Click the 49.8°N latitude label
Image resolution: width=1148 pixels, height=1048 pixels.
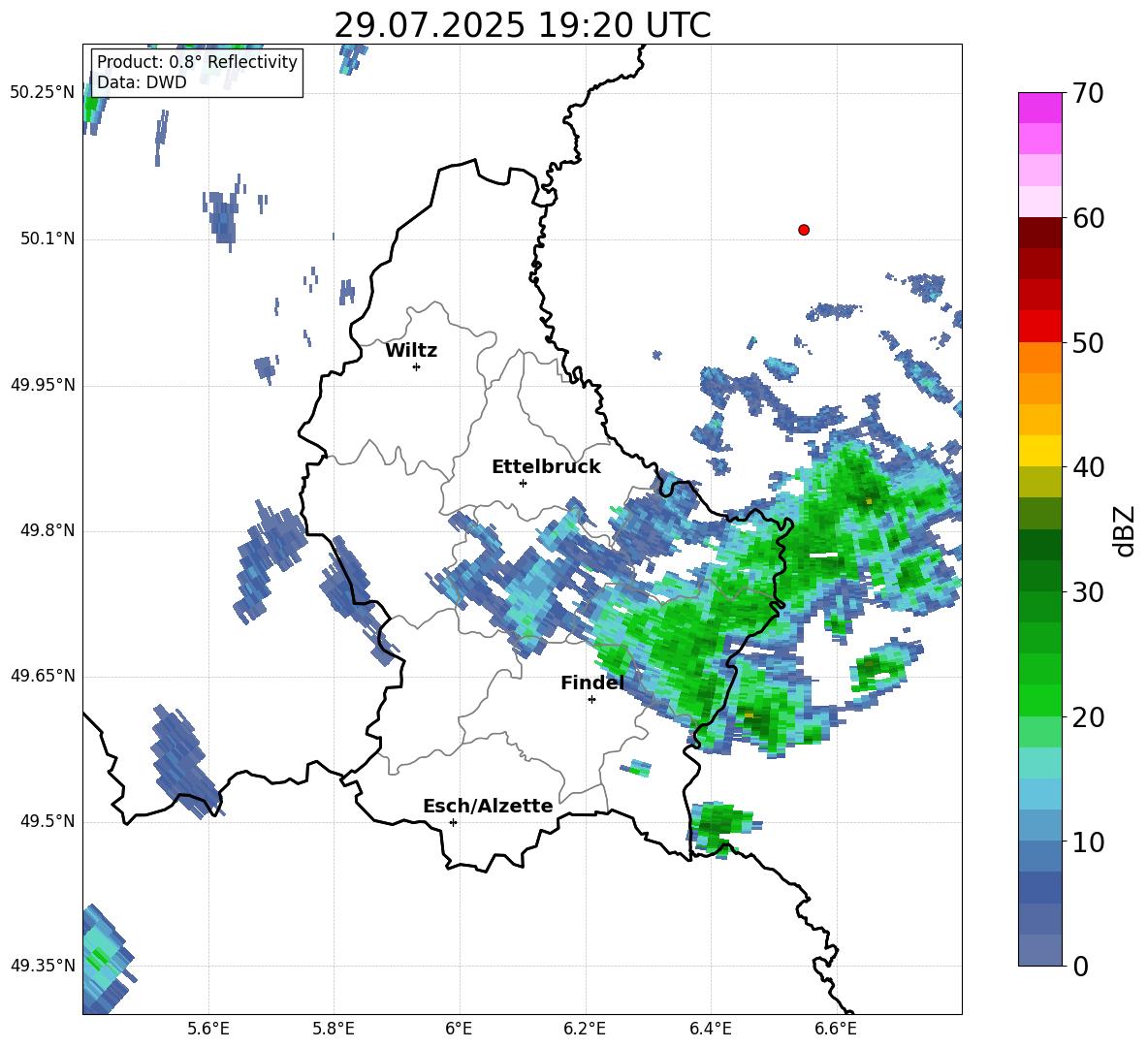pos(48,530)
